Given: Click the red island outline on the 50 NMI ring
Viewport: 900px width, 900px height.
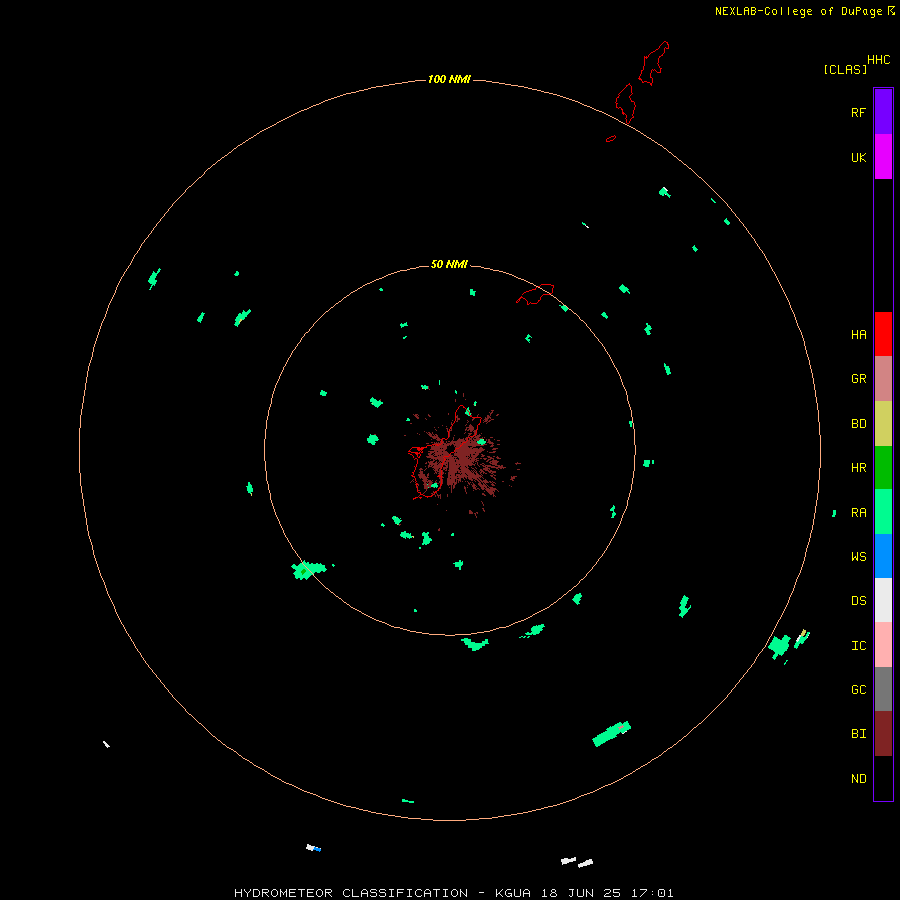Looking at the screenshot, I should 536,294.
